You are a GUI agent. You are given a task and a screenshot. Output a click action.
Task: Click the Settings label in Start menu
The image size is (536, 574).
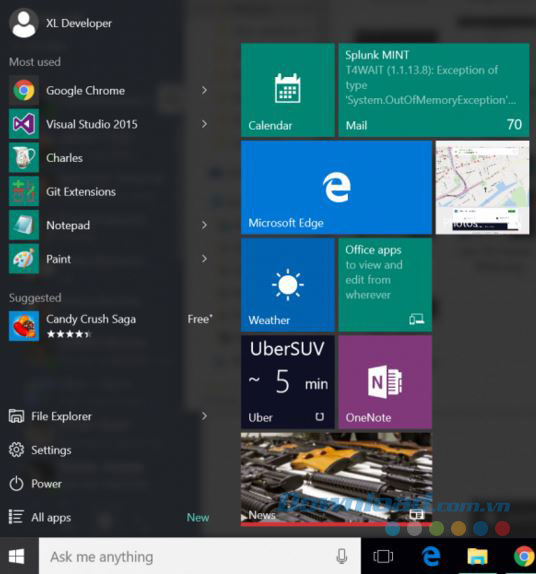(51, 450)
